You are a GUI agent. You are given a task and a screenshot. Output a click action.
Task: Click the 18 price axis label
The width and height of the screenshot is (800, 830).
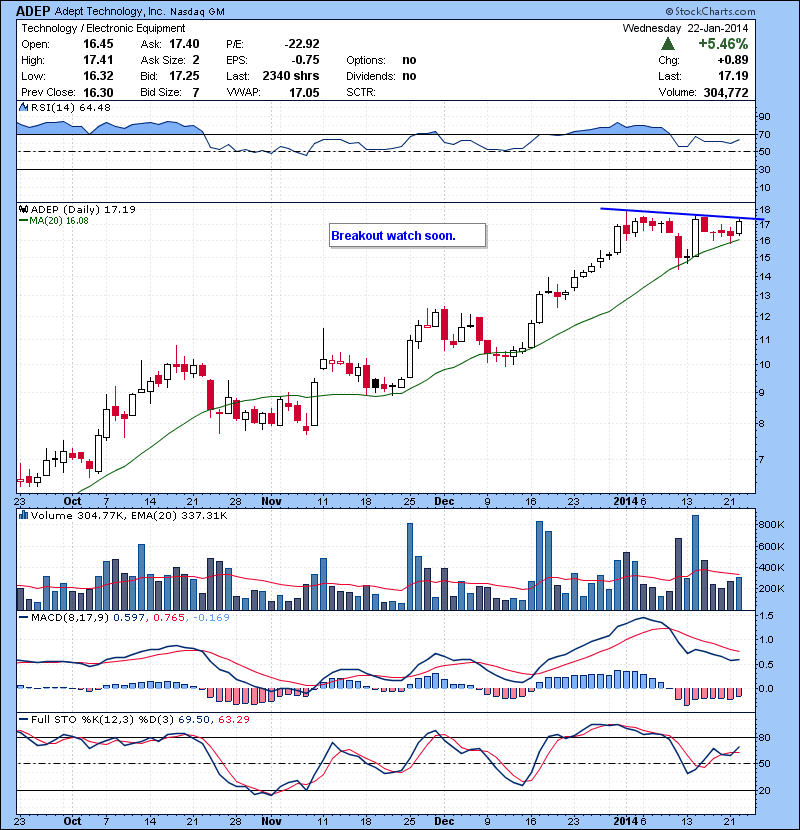click(x=765, y=210)
